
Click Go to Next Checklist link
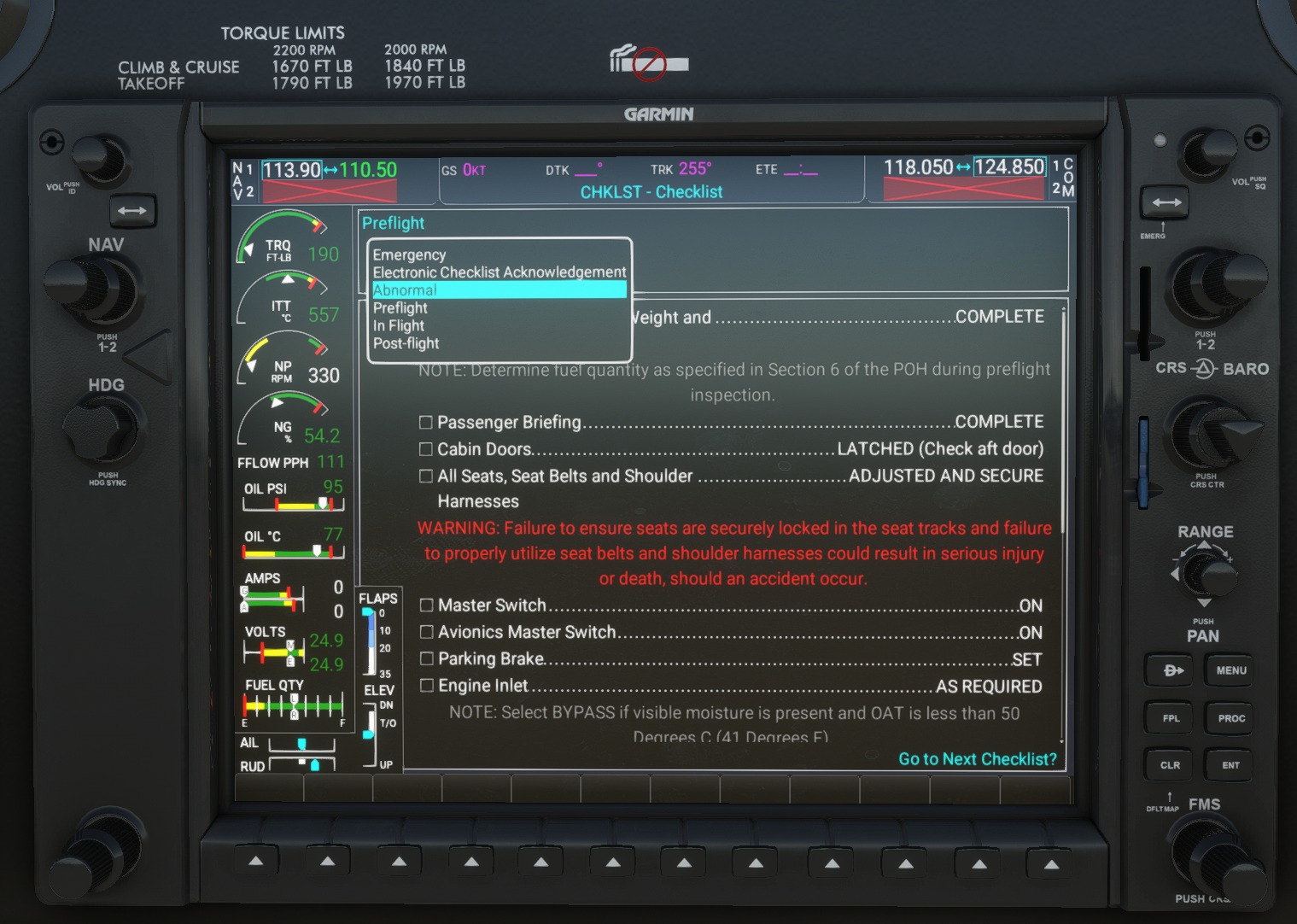977,759
